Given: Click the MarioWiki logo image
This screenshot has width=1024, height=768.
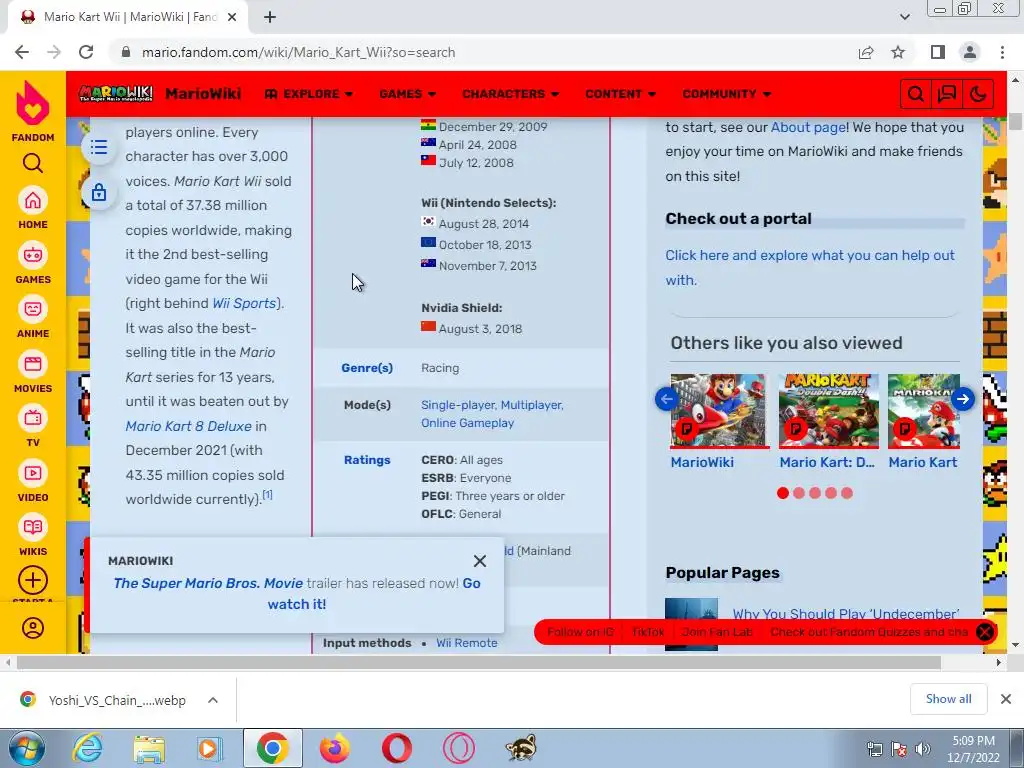Looking at the screenshot, I should [x=116, y=93].
